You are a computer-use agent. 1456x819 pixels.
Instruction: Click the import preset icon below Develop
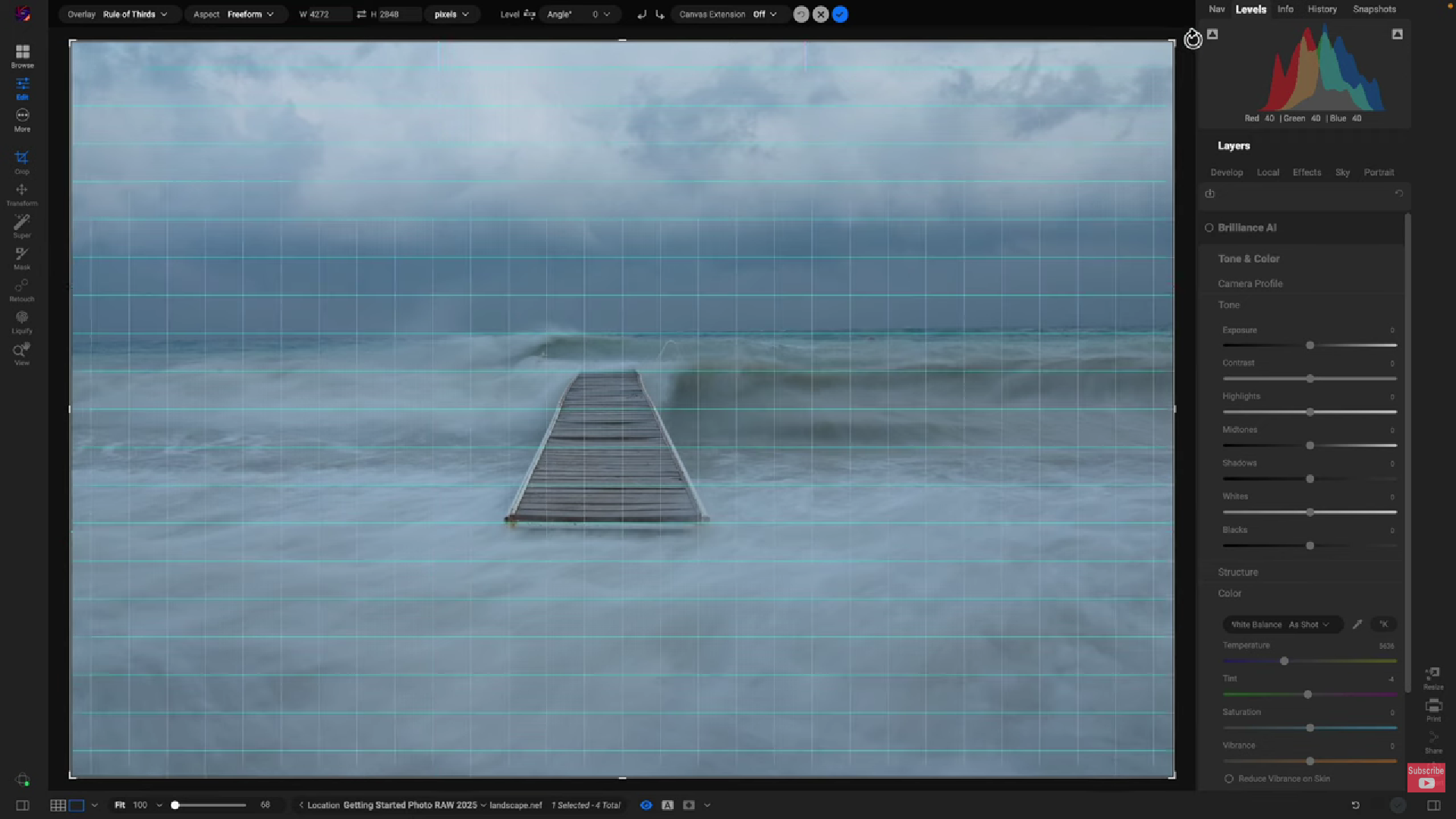click(1209, 194)
